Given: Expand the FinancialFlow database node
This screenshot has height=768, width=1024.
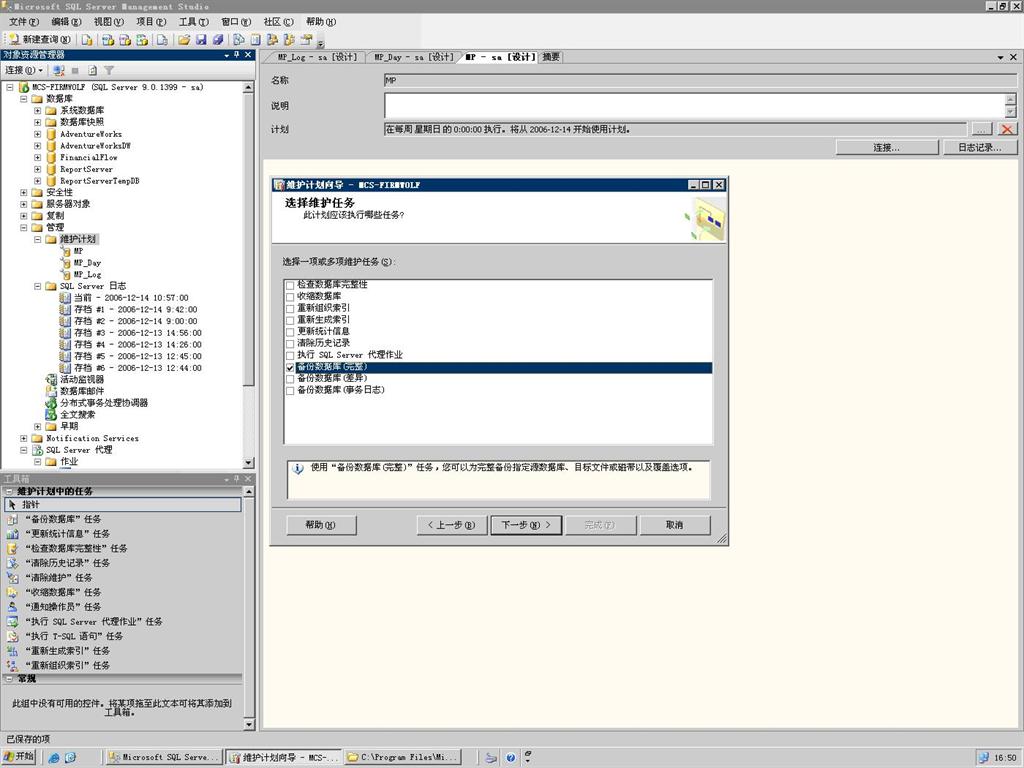Looking at the screenshot, I should pos(37,157).
